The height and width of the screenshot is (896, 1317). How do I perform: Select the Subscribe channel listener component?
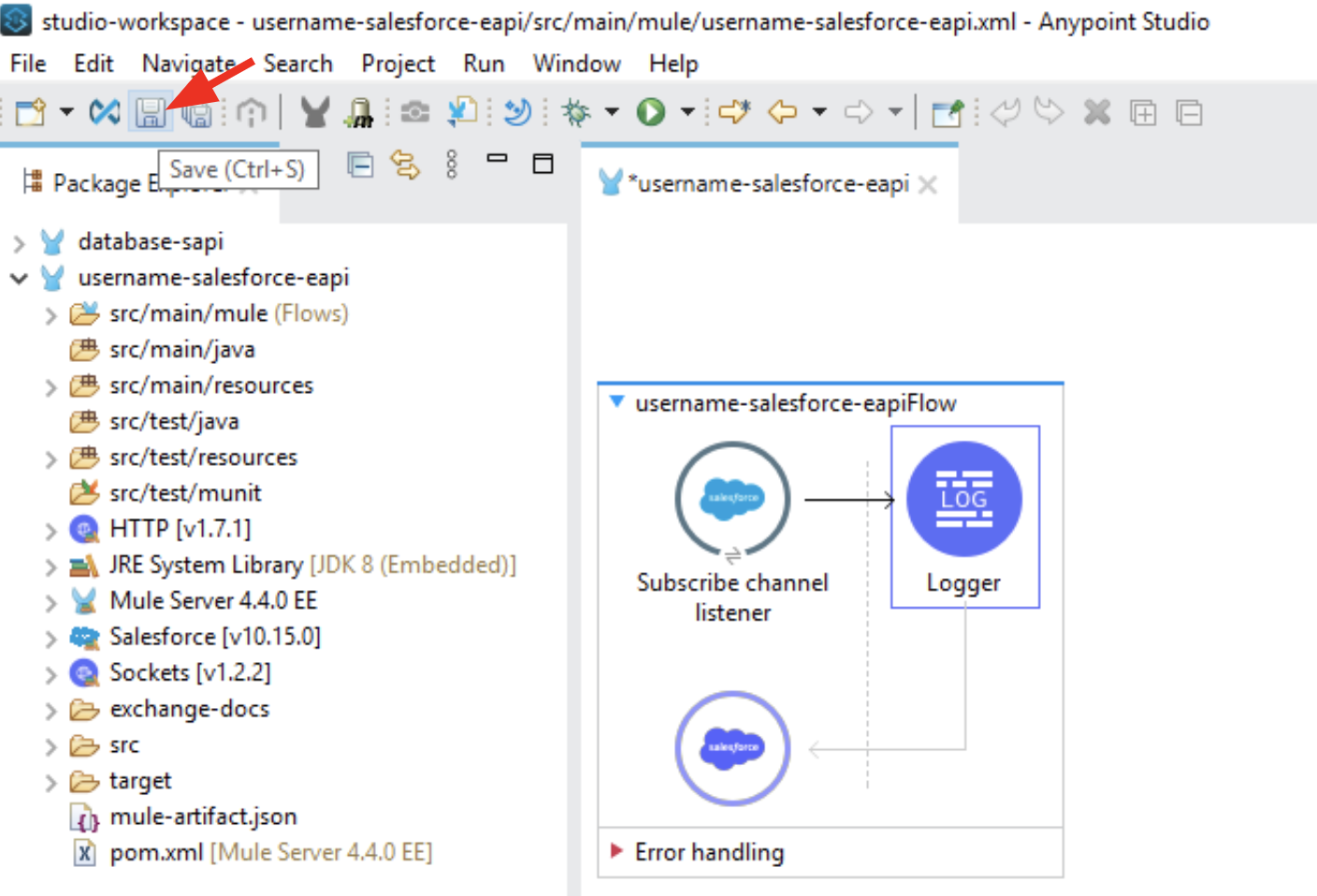732,500
